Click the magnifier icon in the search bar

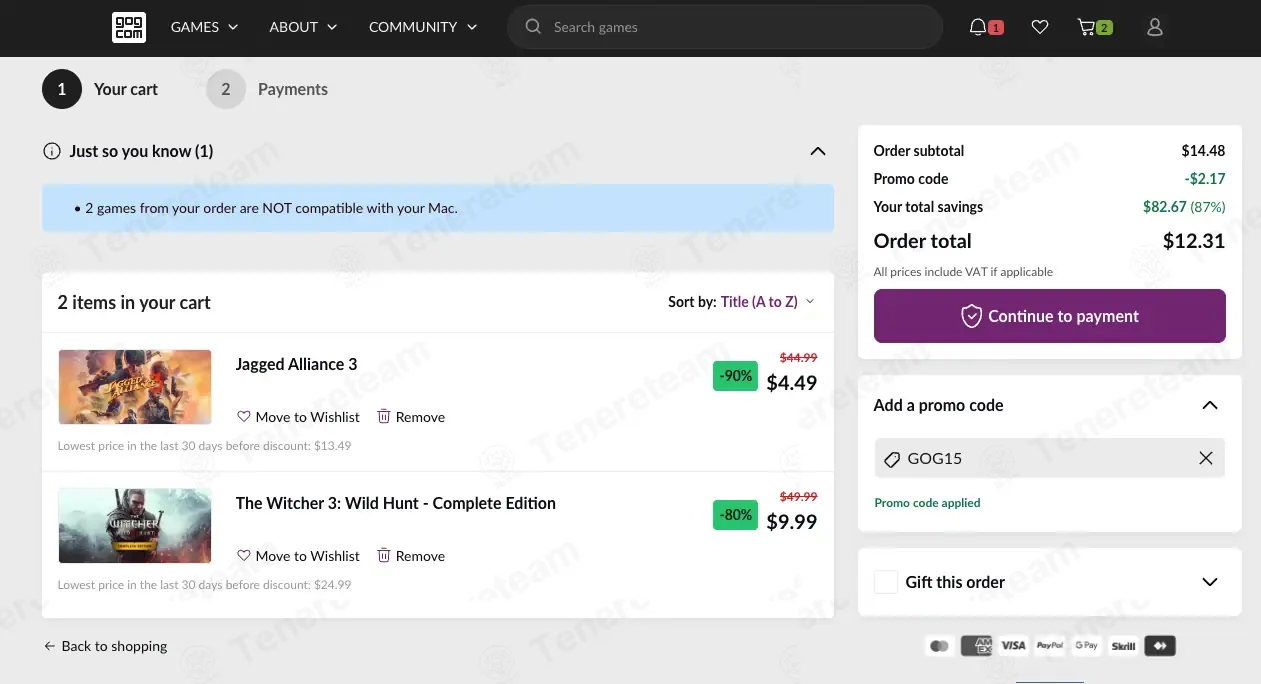533,27
